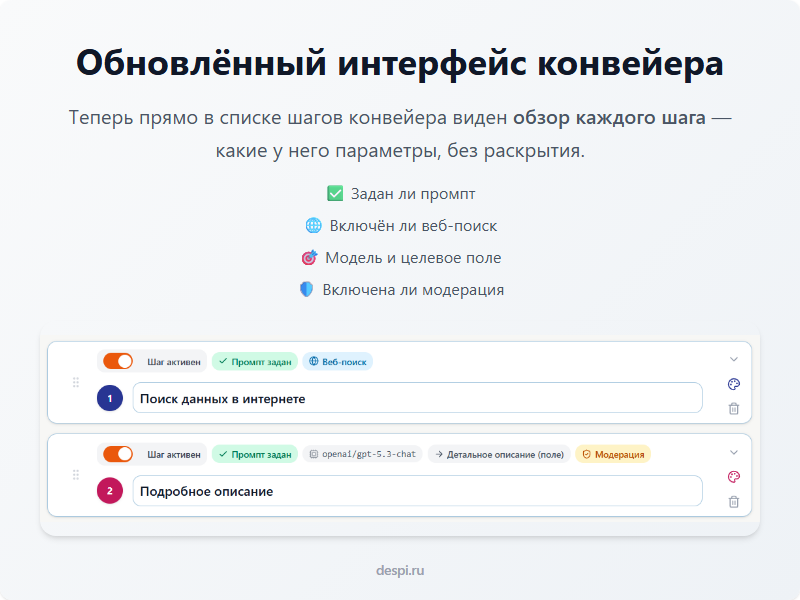This screenshot has width=800, height=600.
Task: Click the shield emoji next to 'Включена ли модерация'
Action: [x=307, y=289]
